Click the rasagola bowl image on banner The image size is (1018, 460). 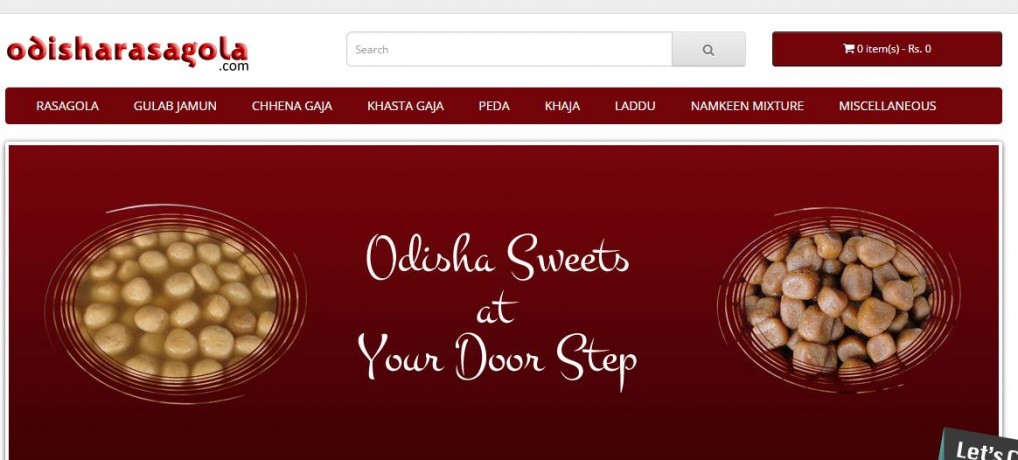point(176,303)
